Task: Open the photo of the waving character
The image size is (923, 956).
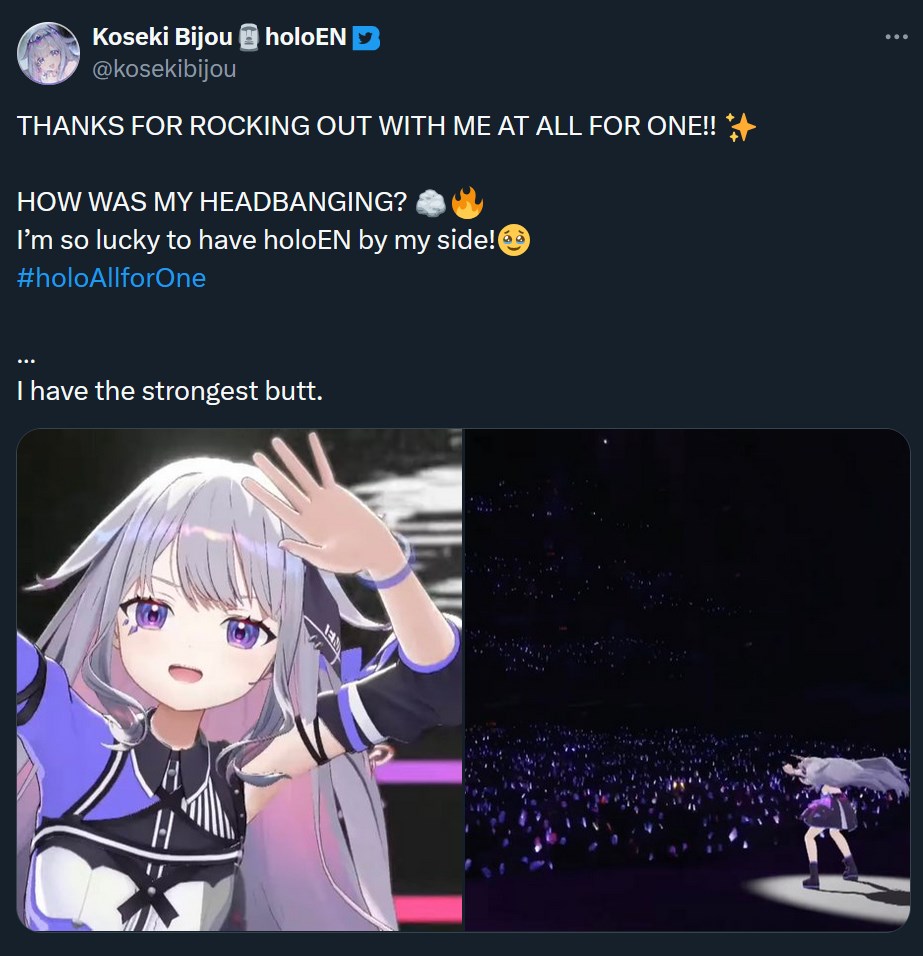Action: 240,680
